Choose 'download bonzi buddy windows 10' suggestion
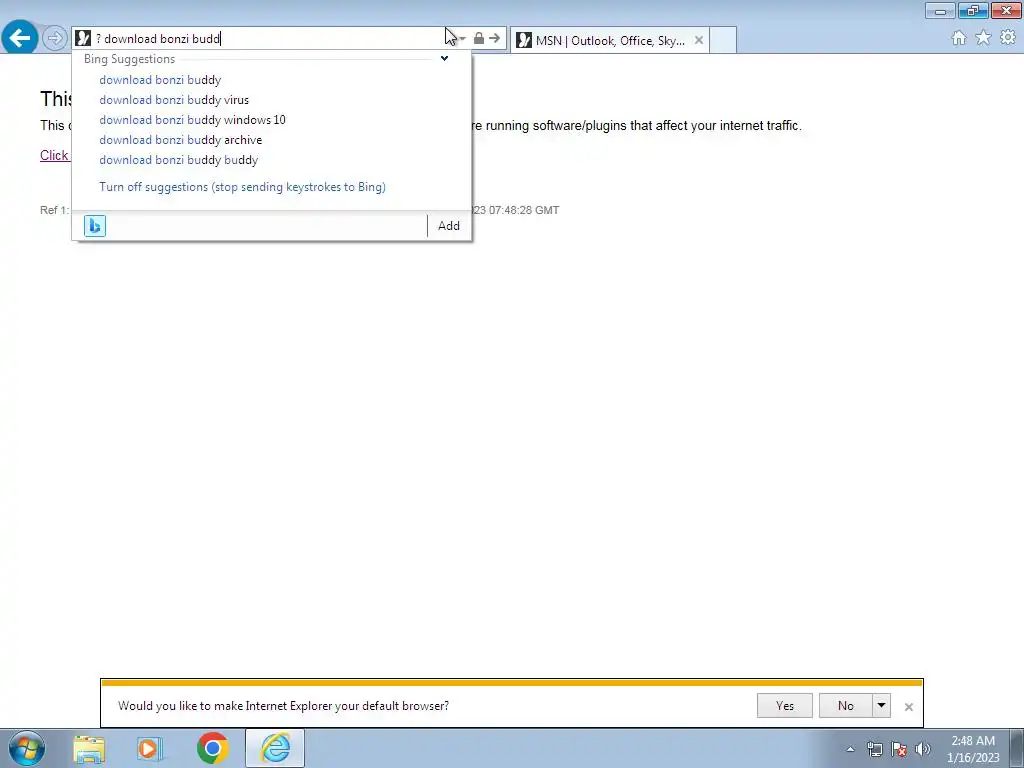This screenshot has height=768, width=1024. point(192,120)
